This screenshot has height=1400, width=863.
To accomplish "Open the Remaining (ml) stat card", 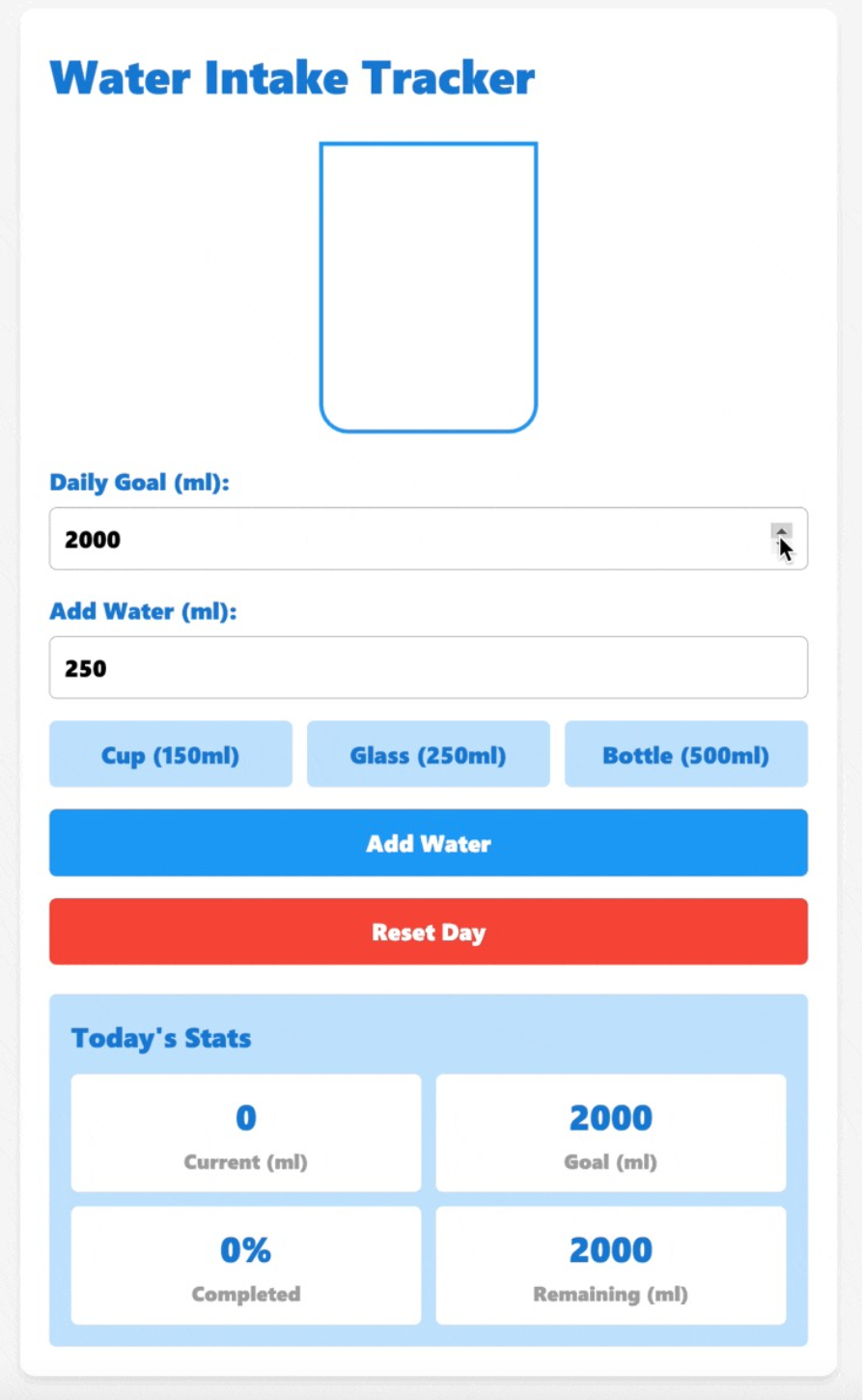I will pyautogui.click(x=610, y=1265).
